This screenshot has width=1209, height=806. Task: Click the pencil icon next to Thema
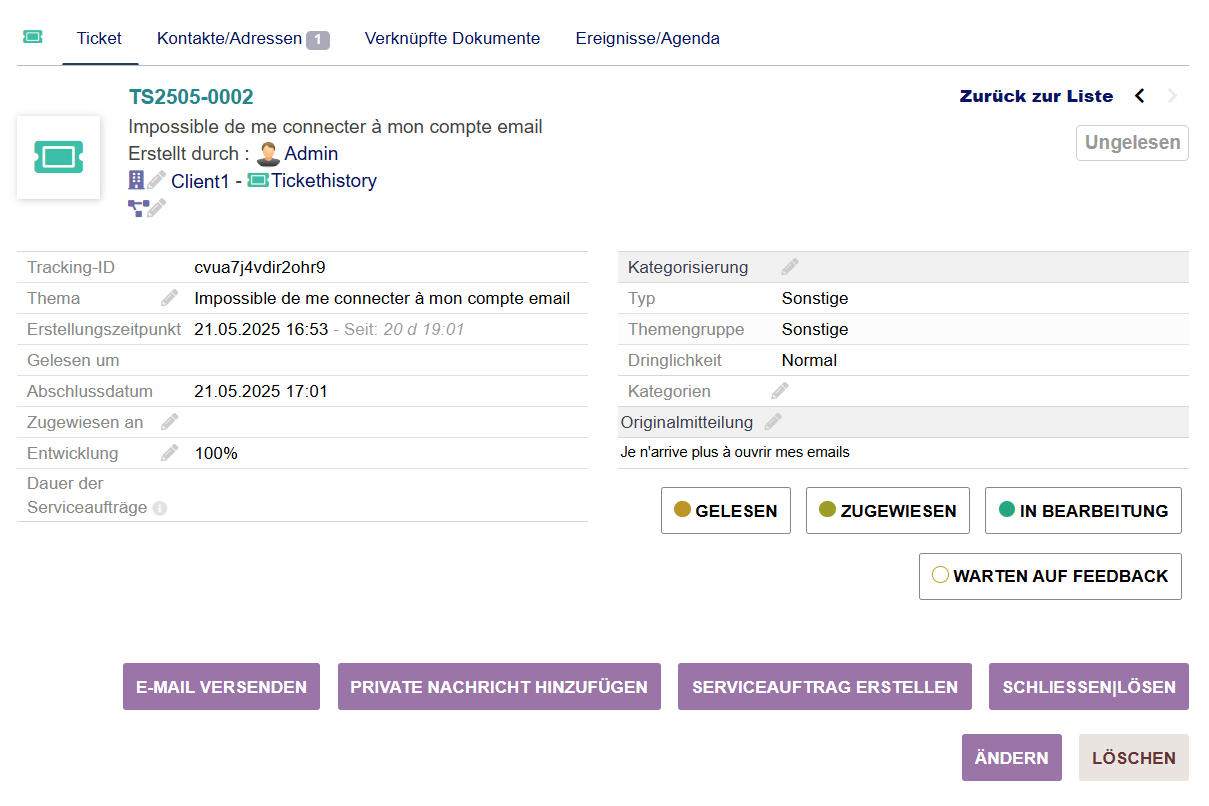tap(170, 298)
